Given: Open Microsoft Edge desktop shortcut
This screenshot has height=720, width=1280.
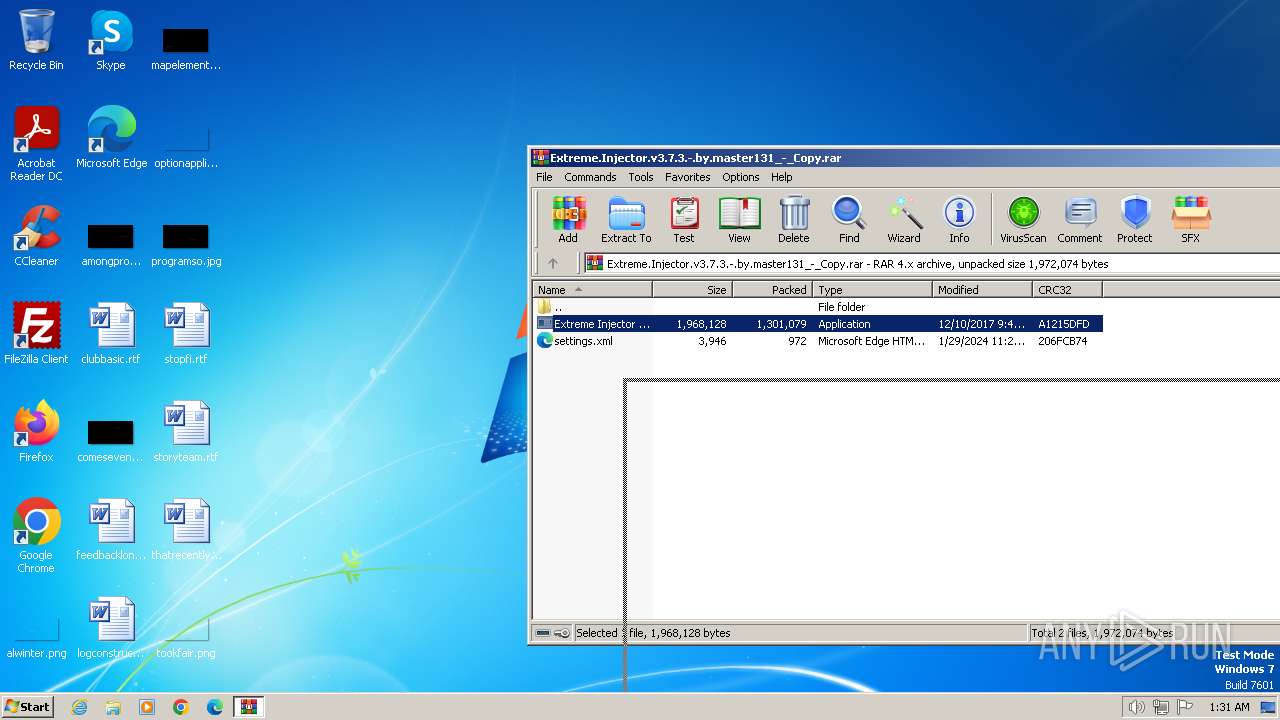Looking at the screenshot, I should (111, 138).
